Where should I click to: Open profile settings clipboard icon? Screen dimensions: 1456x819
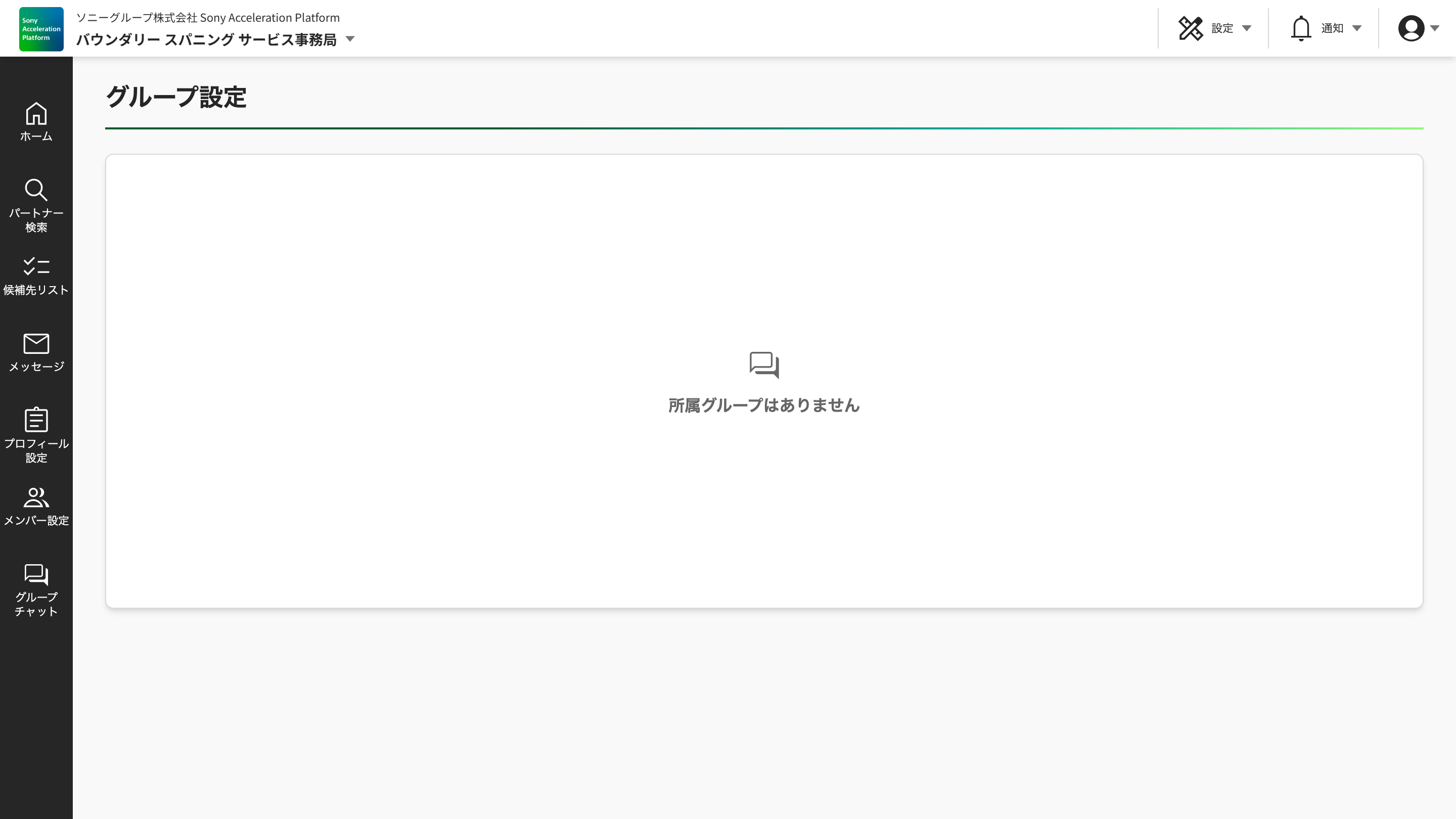pyautogui.click(x=36, y=420)
